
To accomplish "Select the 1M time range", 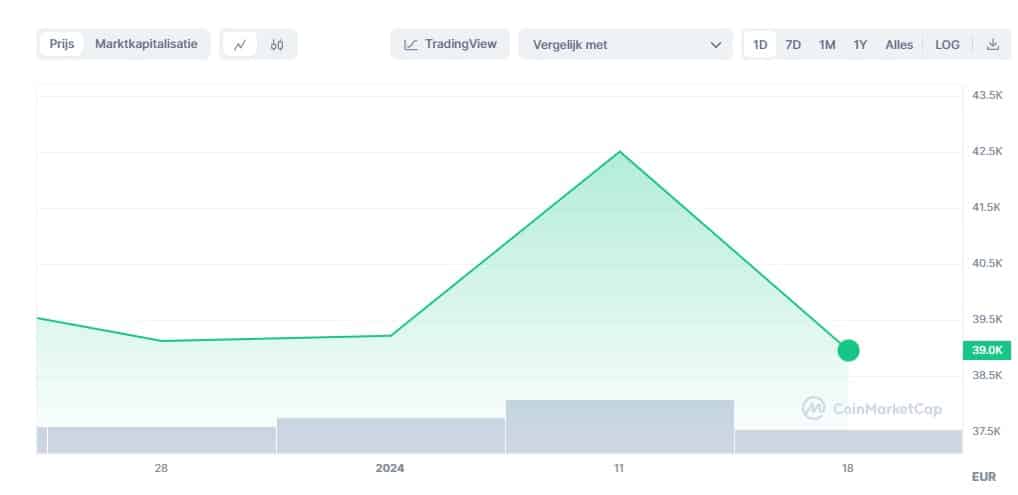I will (826, 45).
